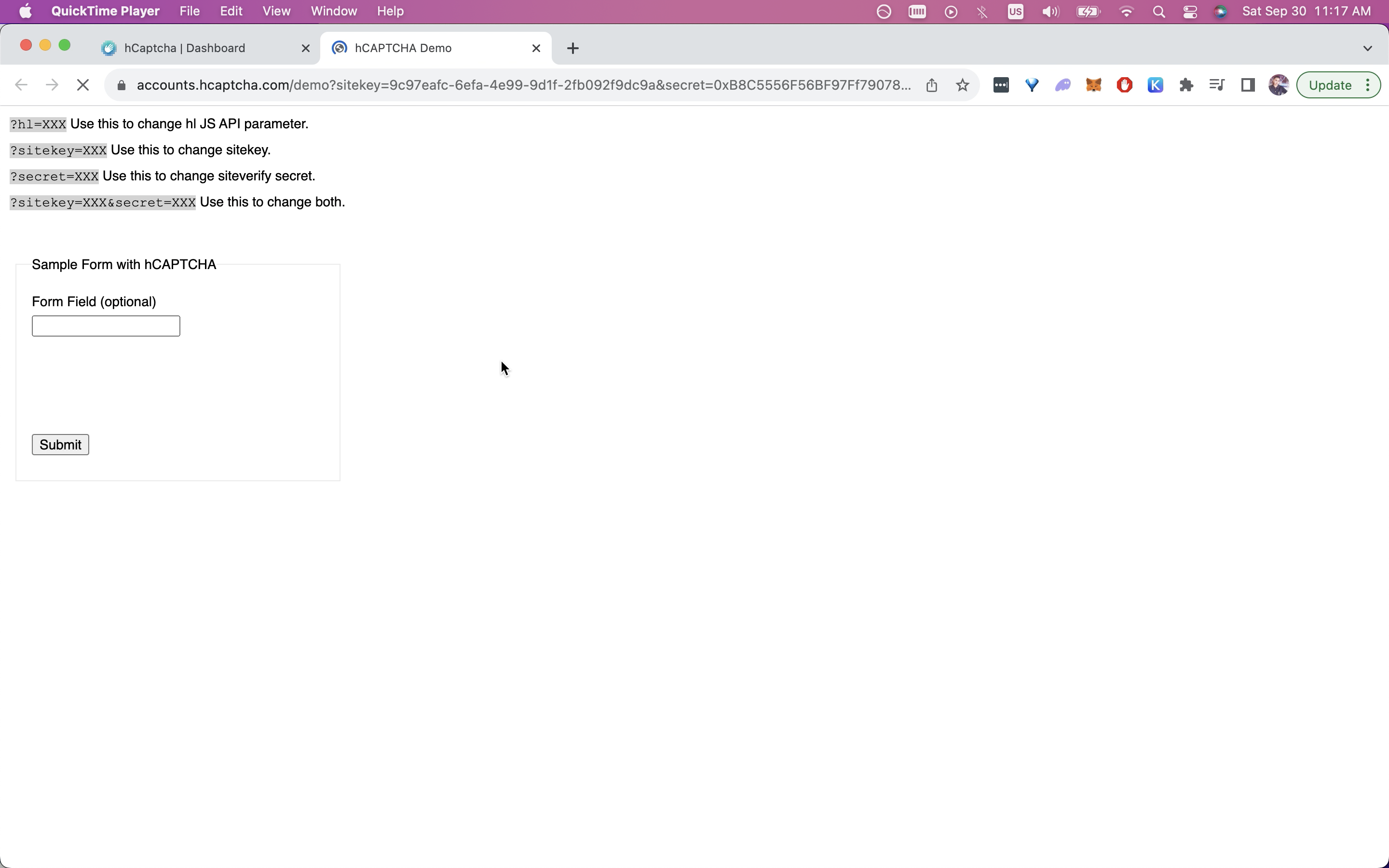
Task: Open the blue K extension
Action: (1155, 85)
